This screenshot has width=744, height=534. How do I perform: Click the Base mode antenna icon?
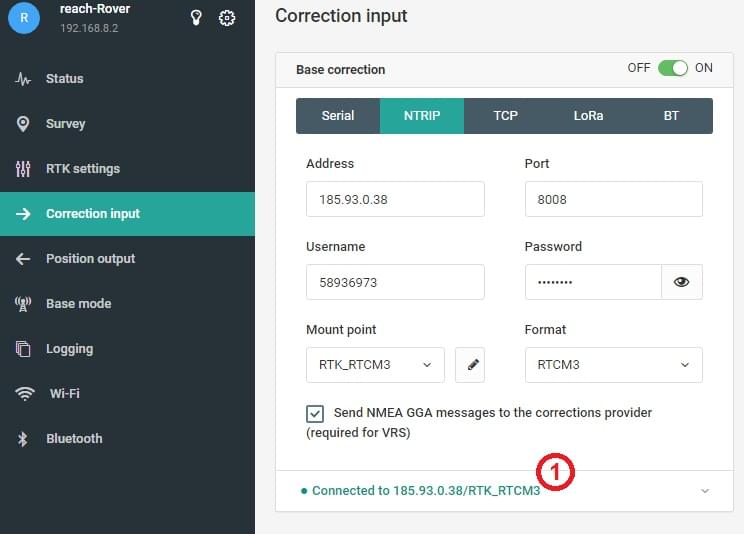pyautogui.click(x=23, y=304)
